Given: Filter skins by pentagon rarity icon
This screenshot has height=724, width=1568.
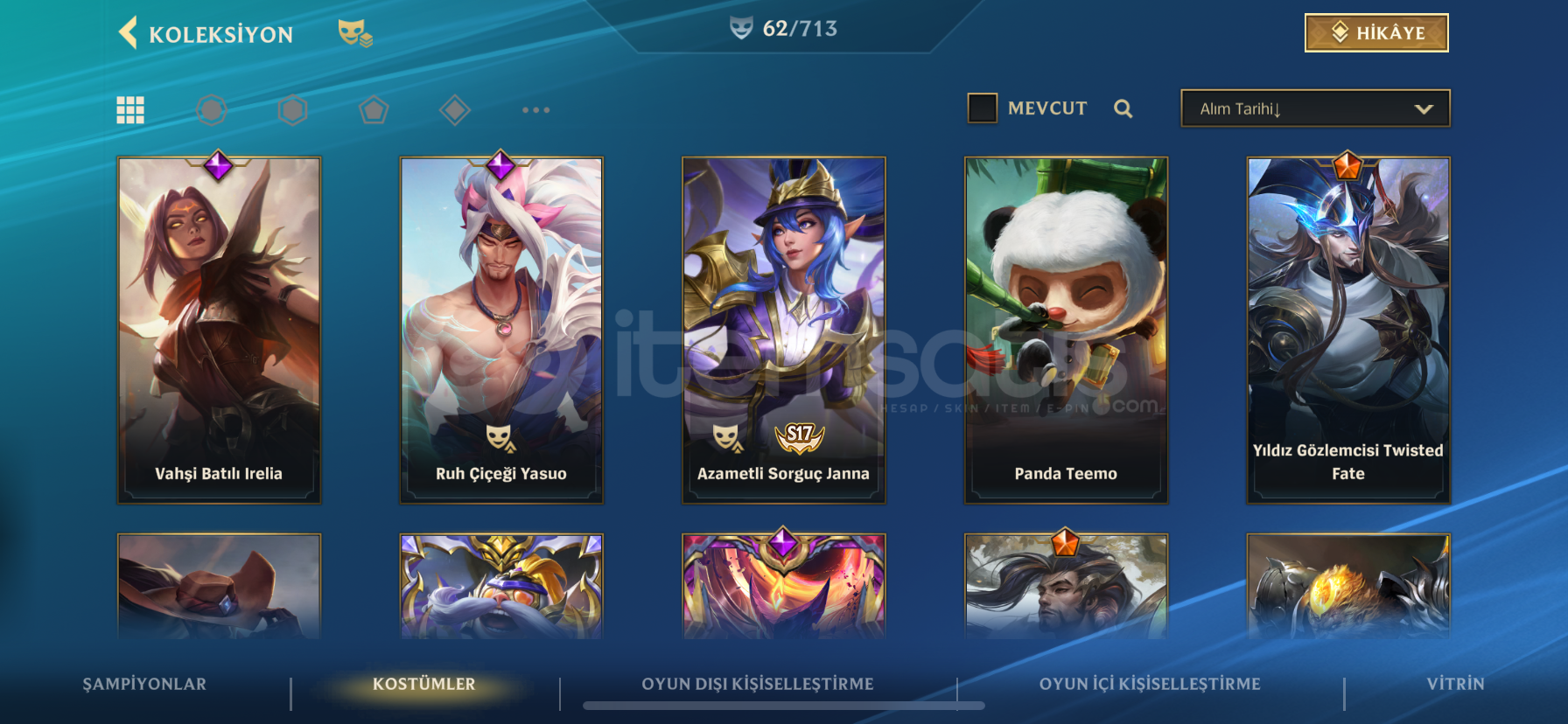Looking at the screenshot, I should (374, 110).
